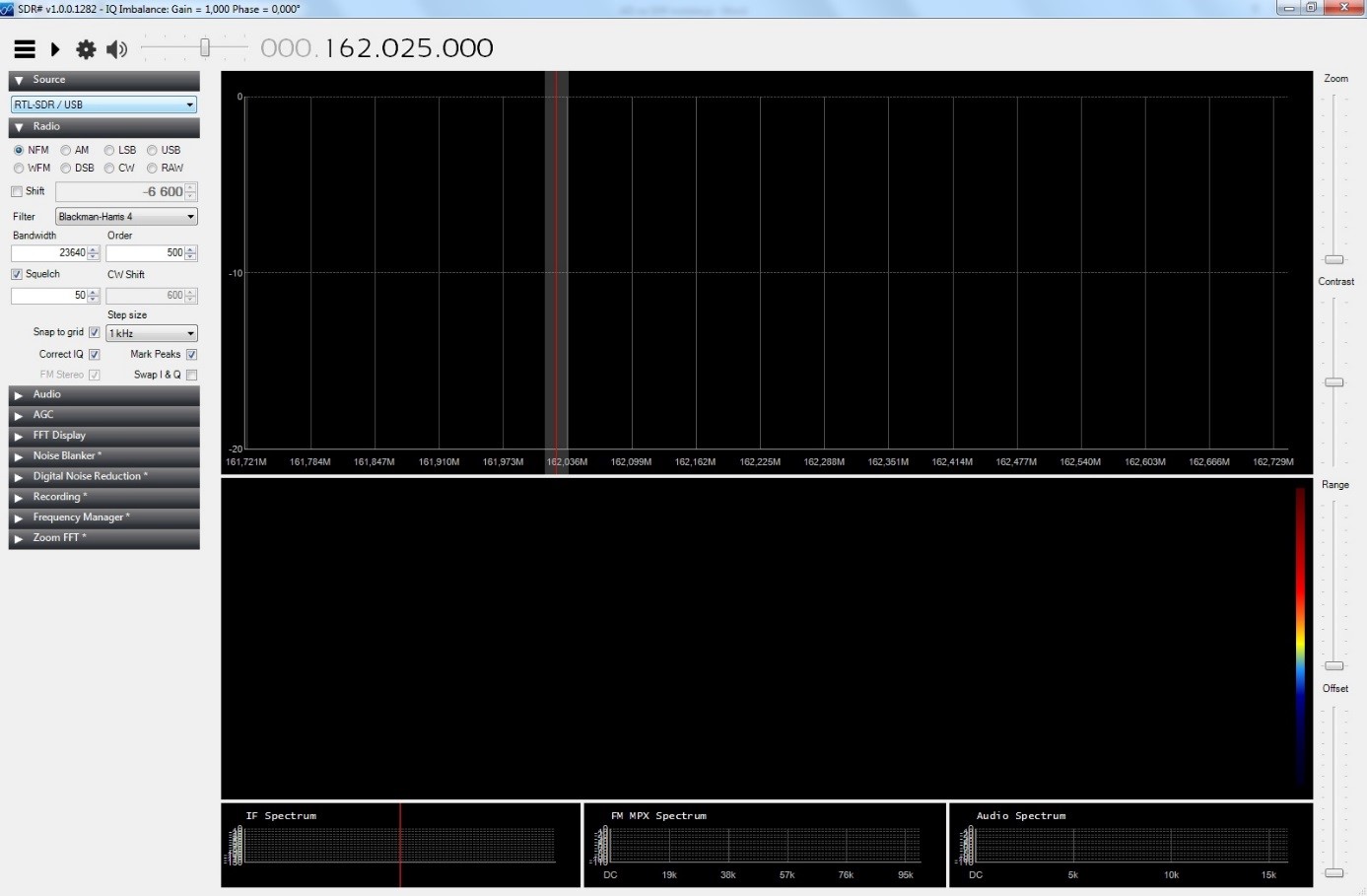Expand the Digital Noise Reduction panel
This screenshot has height=896, width=1367.
click(x=19, y=477)
